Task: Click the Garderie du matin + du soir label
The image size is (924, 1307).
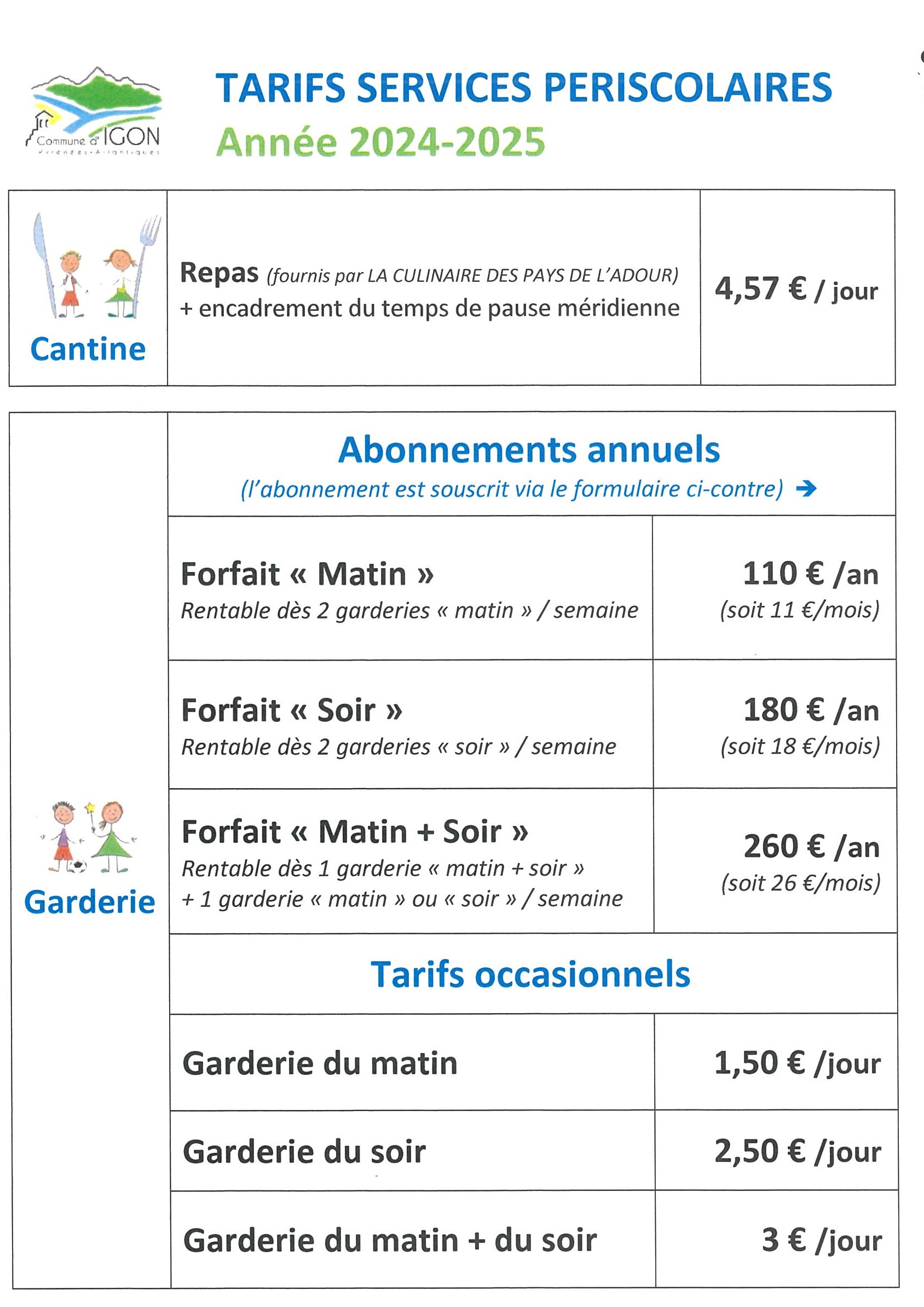Action: point(389,1240)
